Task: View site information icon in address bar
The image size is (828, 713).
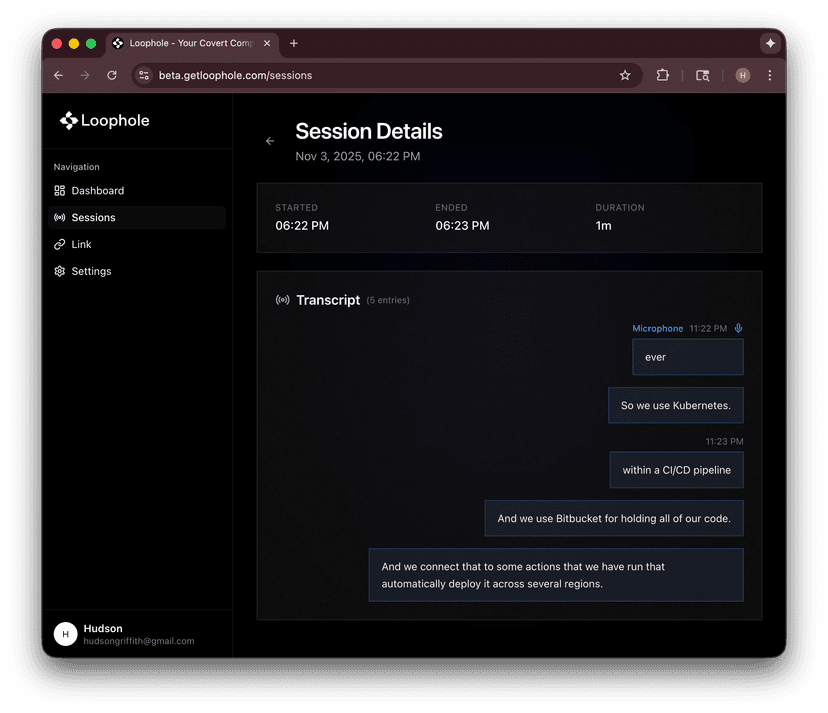Action: point(144,75)
